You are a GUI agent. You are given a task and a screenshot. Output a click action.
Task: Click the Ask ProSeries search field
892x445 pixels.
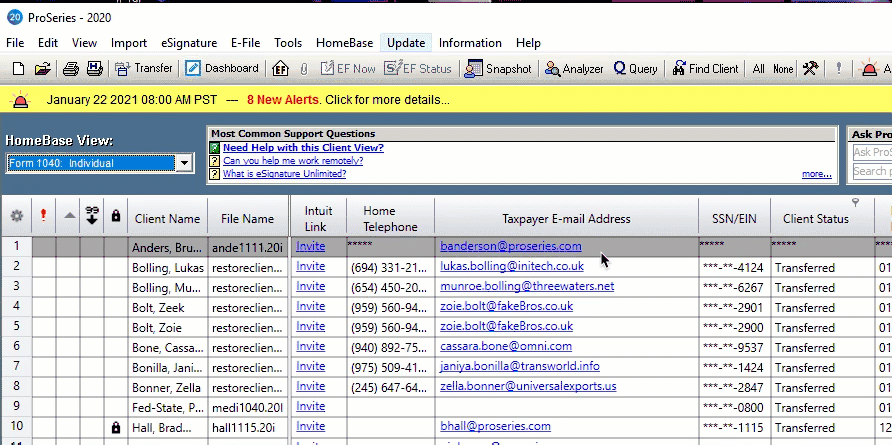click(870, 152)
